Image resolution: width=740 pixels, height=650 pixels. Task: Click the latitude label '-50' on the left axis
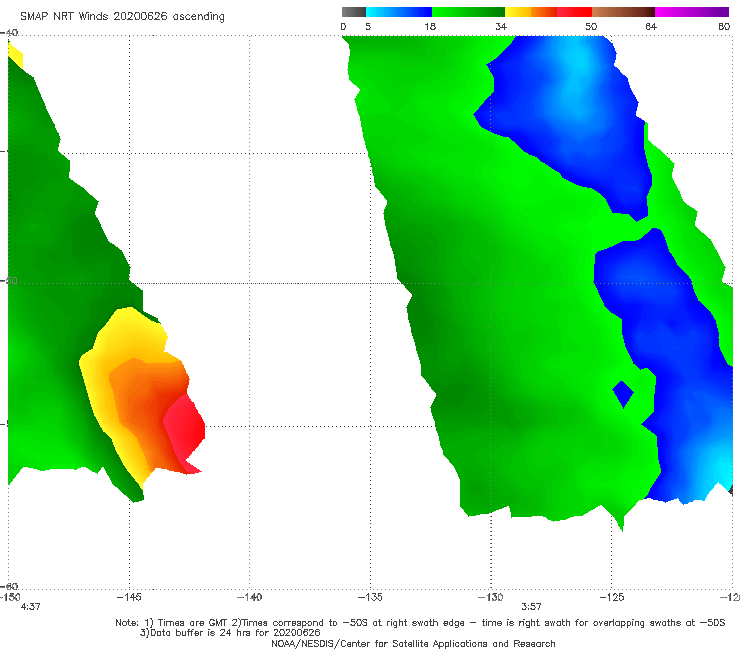(9, 280)
